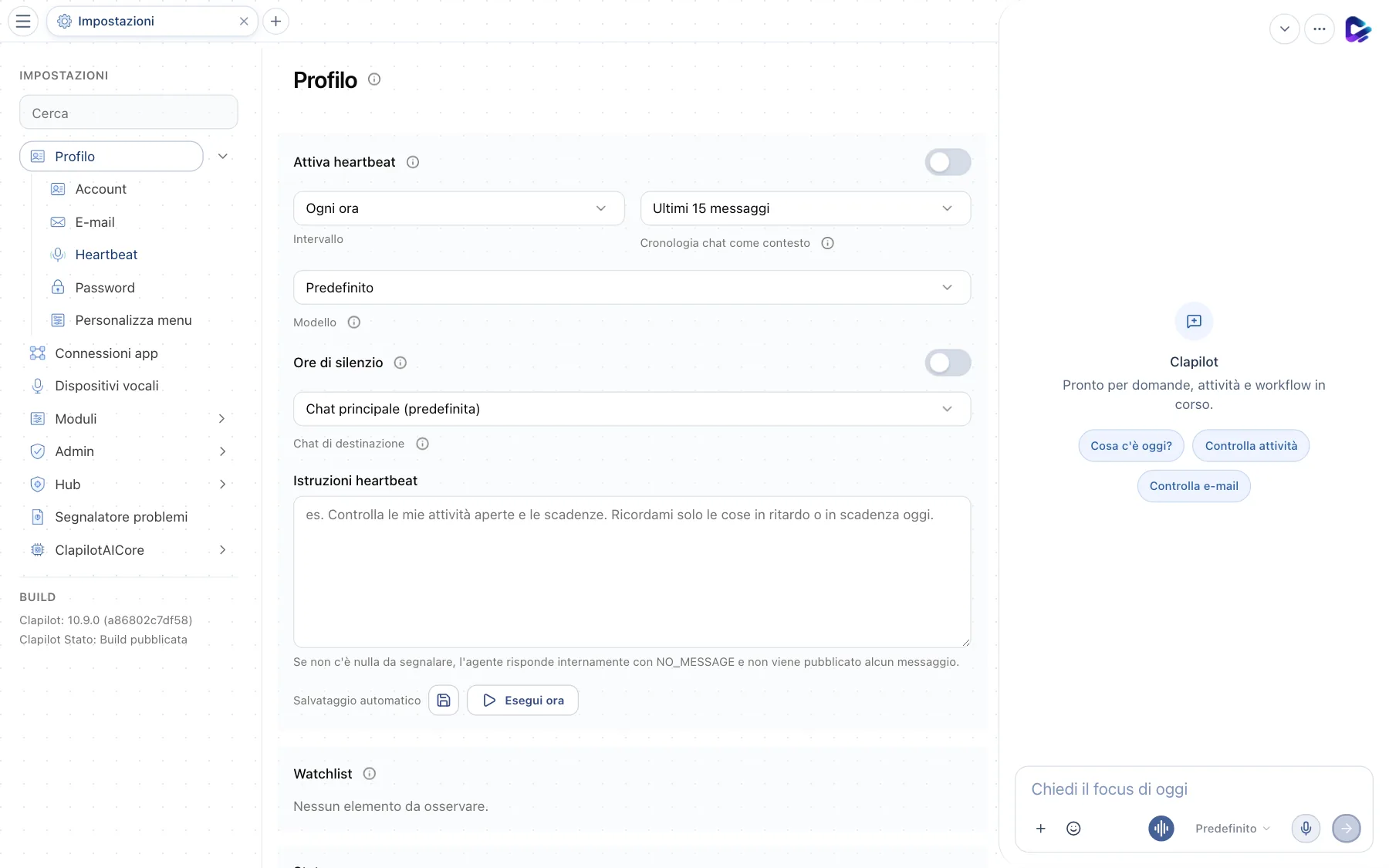Click the save icon beside Salvataggio automatico
1389x868 pixels.
(x=444, y=701)
